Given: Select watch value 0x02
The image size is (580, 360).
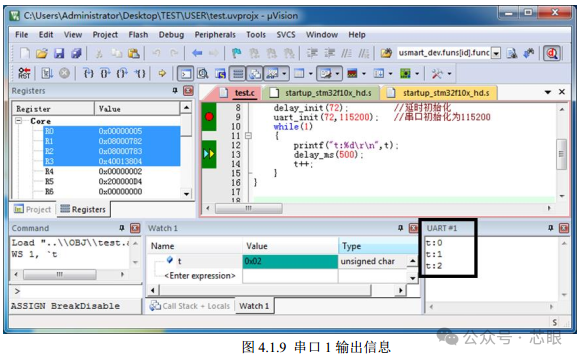Looking at the screenshot, I should [x=290, y=261].
